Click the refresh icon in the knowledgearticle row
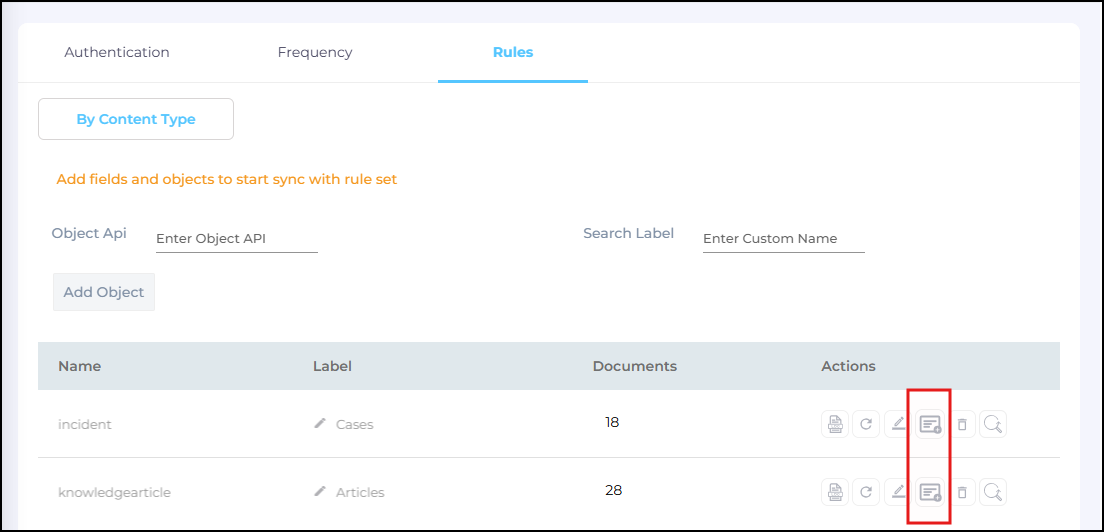The height and width of the screenshot is (532, 1104). (x=866, y=492)
